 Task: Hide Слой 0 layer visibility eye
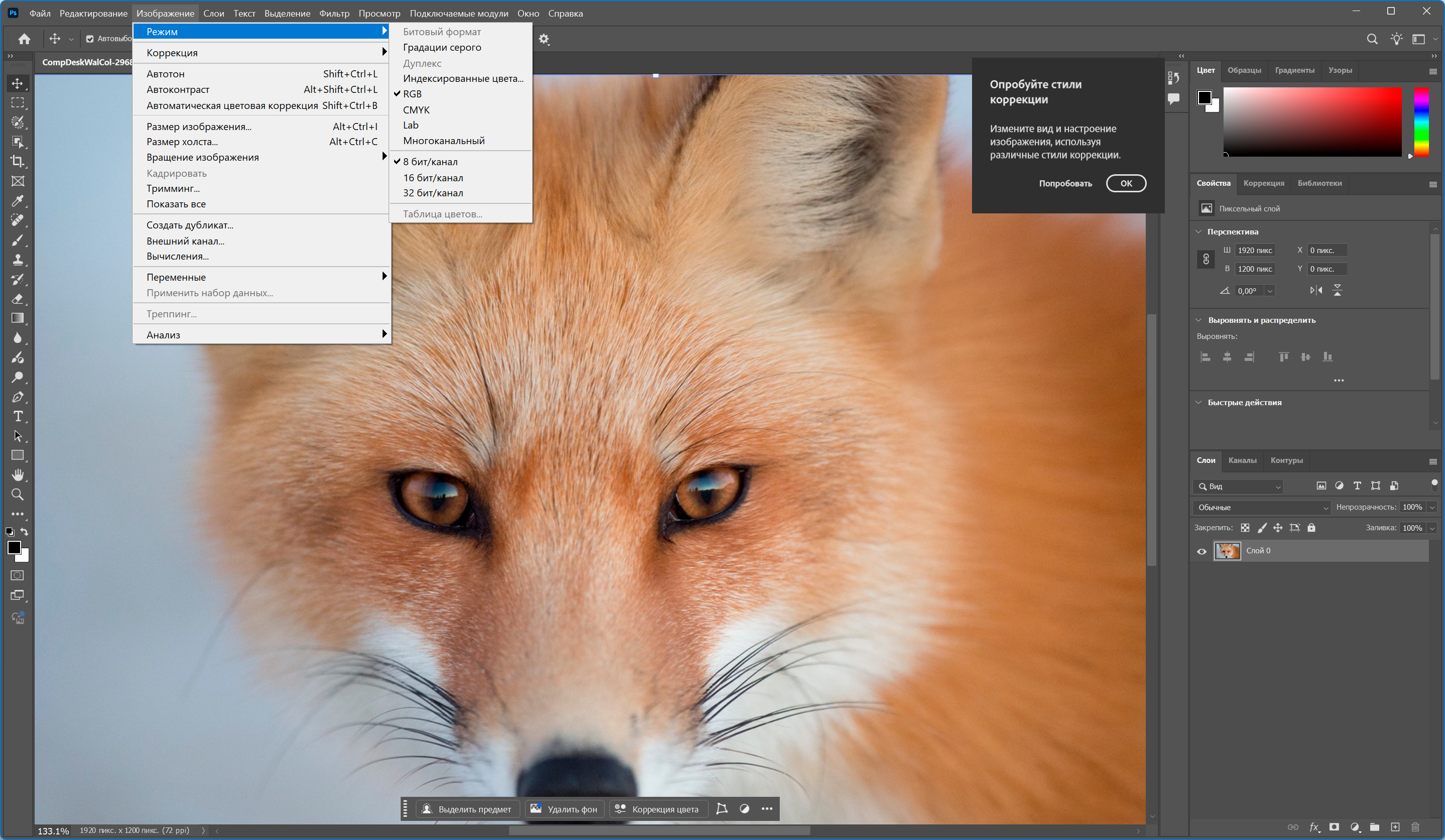tap(1202, 551)
